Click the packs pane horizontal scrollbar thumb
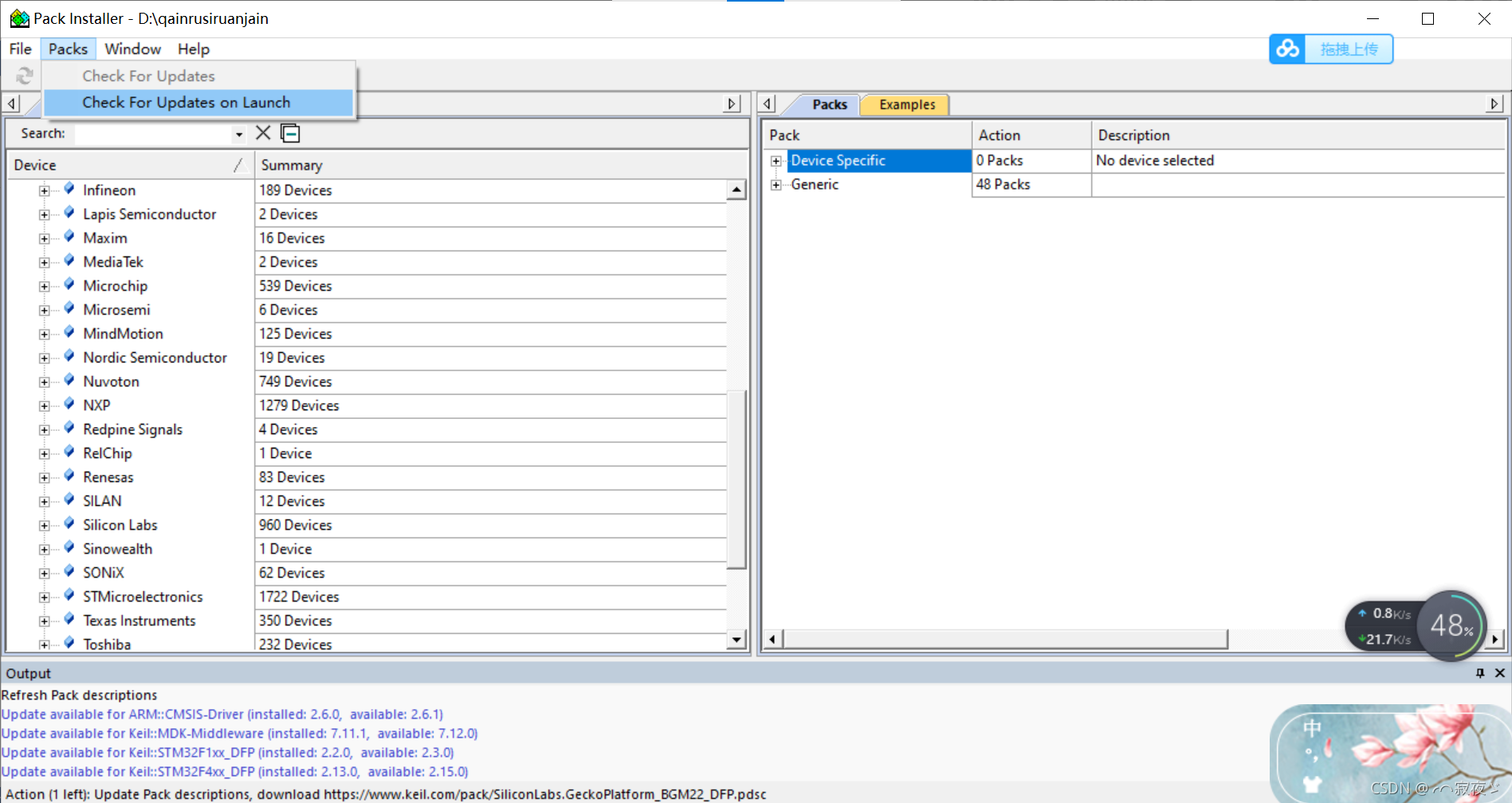 point(1006,639)
